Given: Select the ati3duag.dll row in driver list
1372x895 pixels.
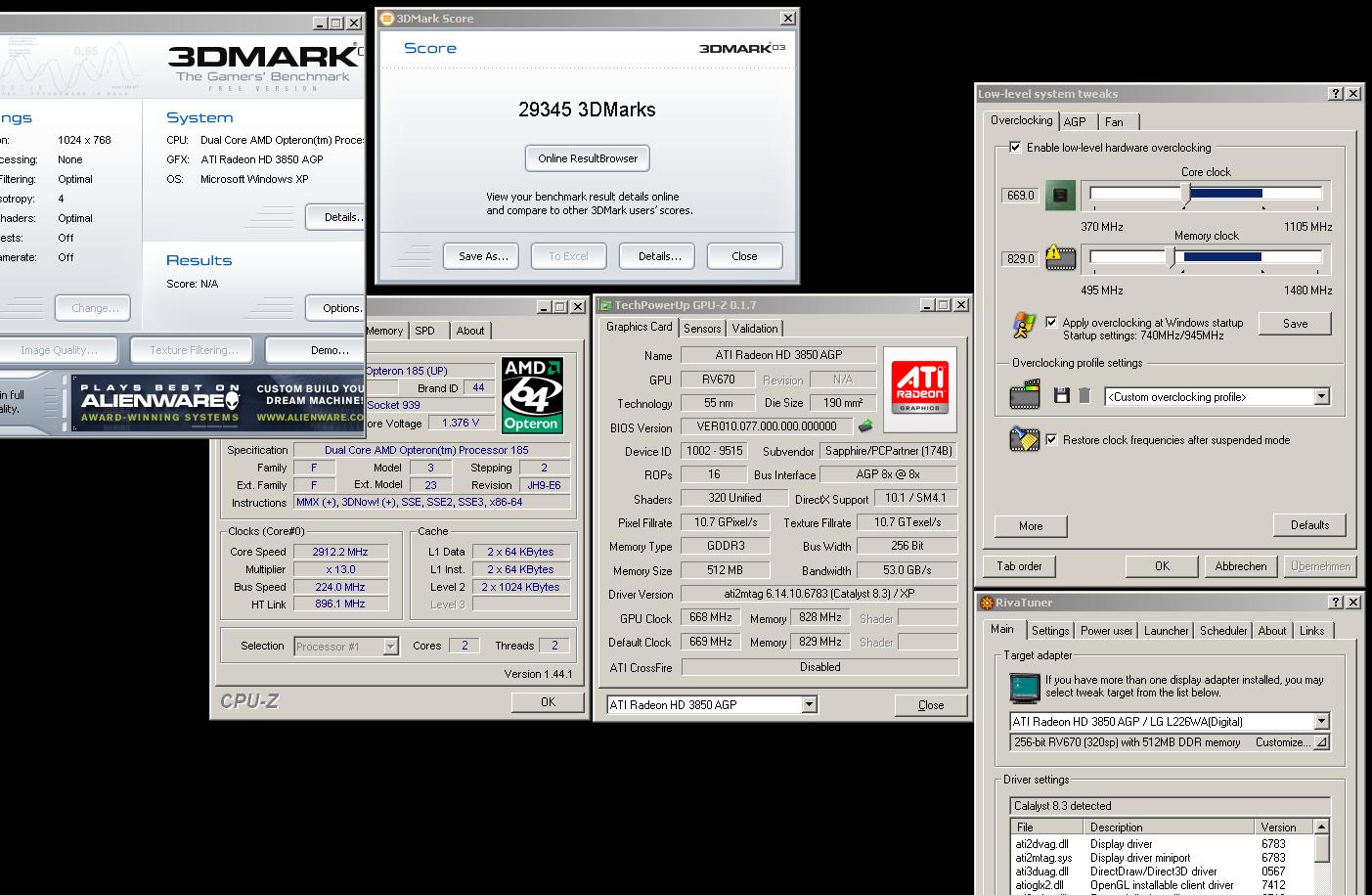Looking at the screenshot, I should 1162,872.
